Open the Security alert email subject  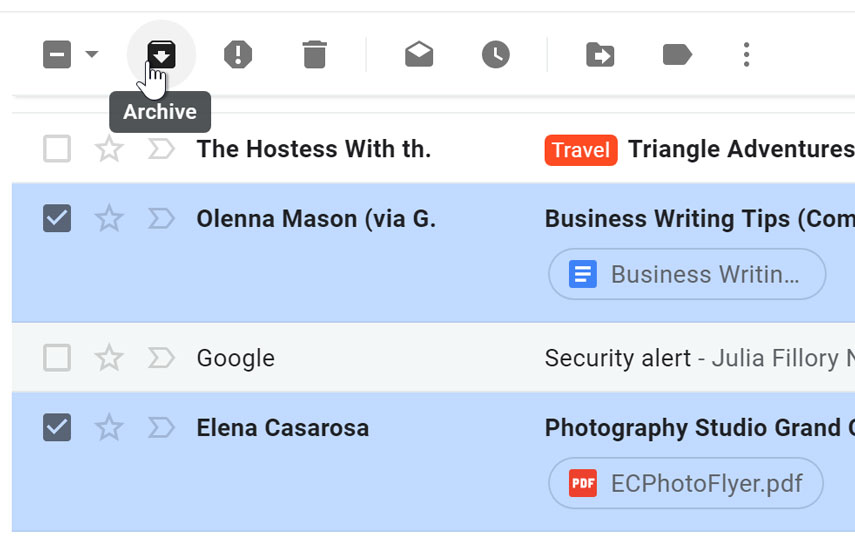click(x=618, y=358)
